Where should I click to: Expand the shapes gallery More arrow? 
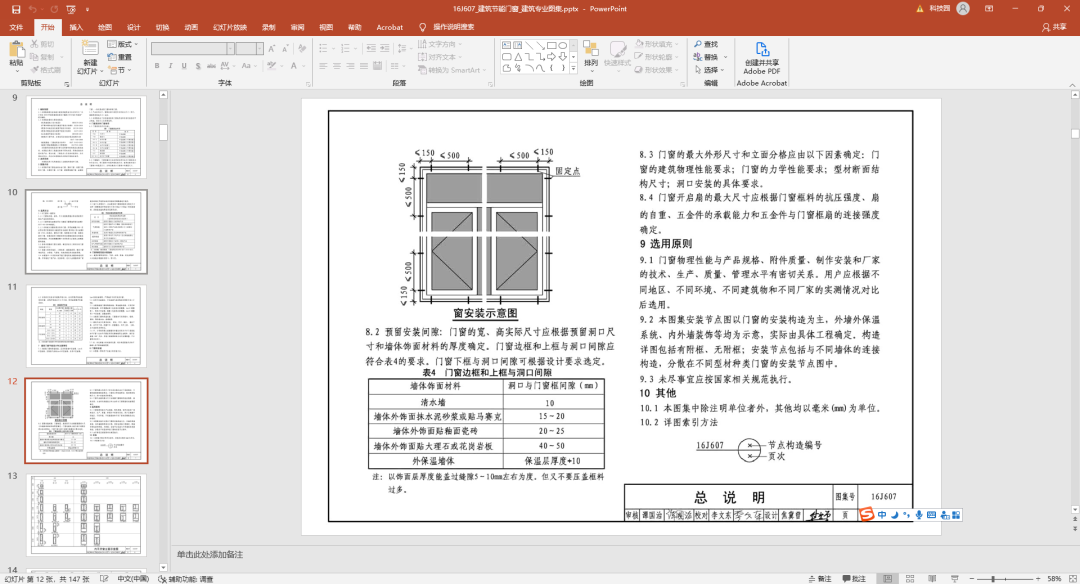click(574, 68)
